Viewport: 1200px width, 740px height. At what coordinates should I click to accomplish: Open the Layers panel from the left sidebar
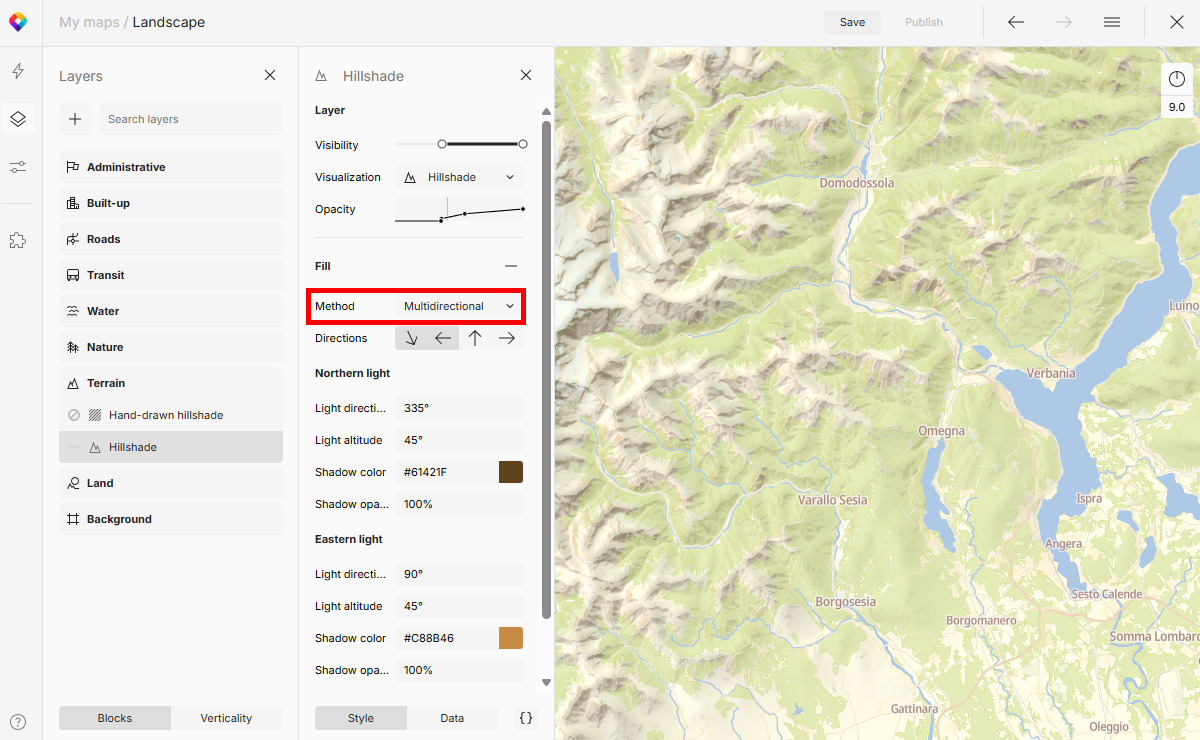[x=18, y=119]
